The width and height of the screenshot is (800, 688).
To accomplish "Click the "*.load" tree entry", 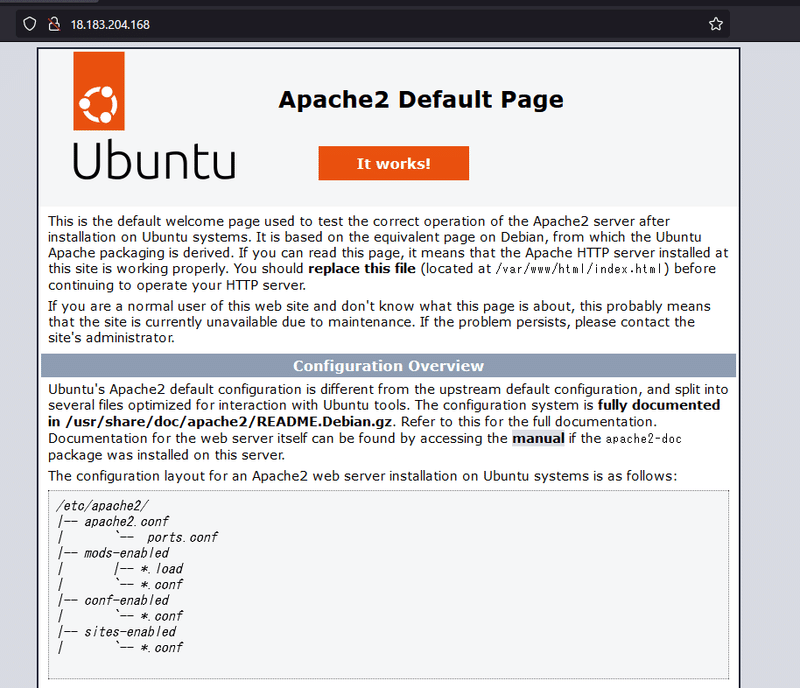I will [161, 569].
